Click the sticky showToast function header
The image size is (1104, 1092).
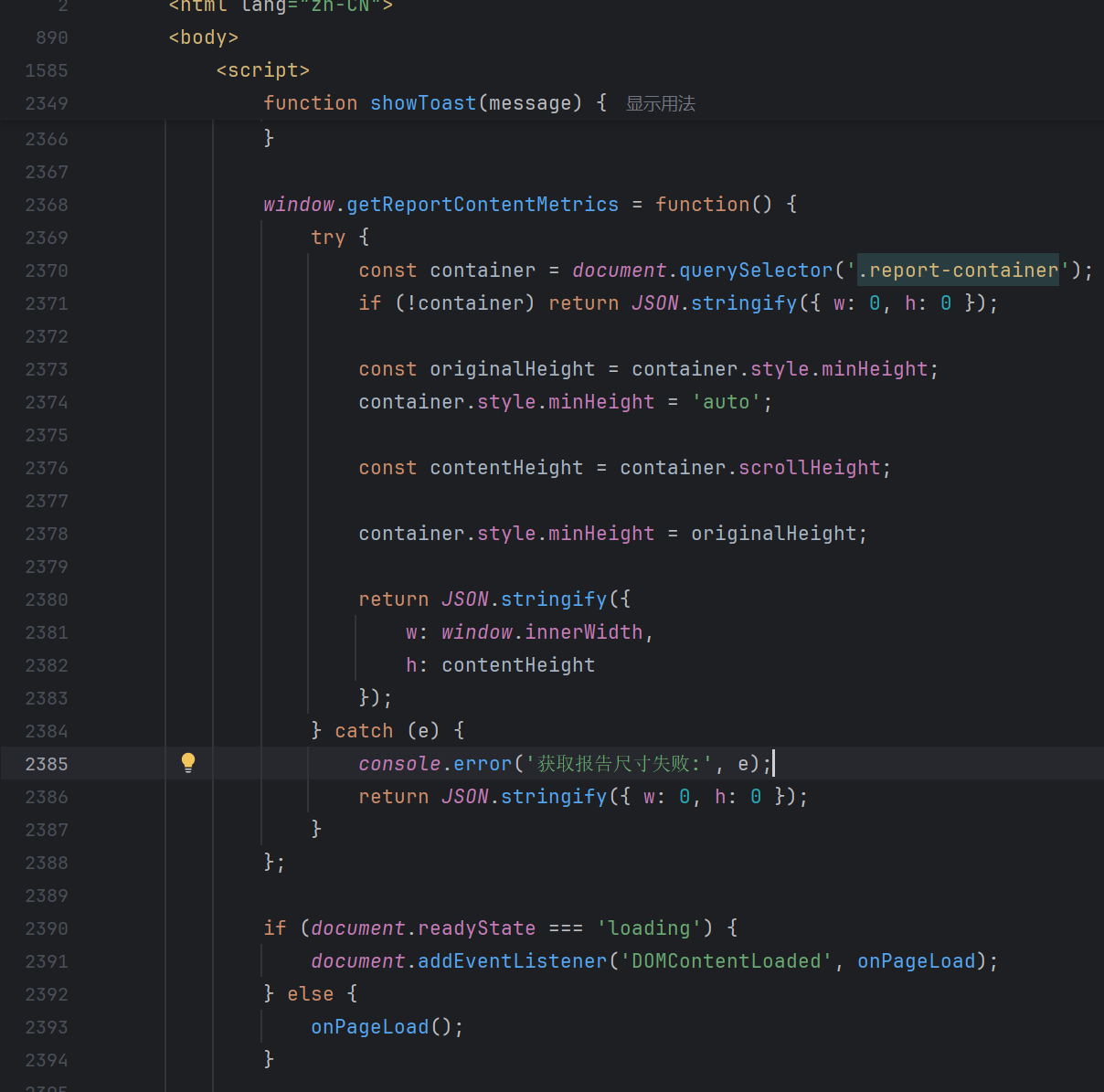tap(422, 103)
